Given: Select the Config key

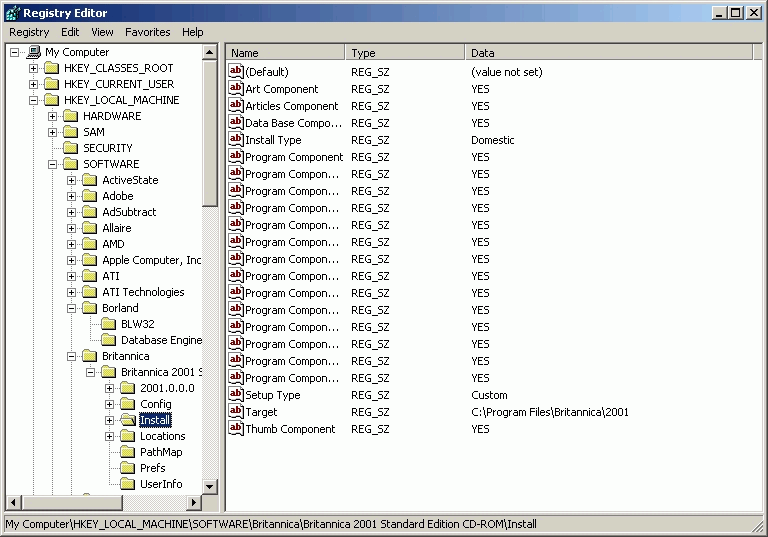Looking at the screenshot, I should (156, 404).
